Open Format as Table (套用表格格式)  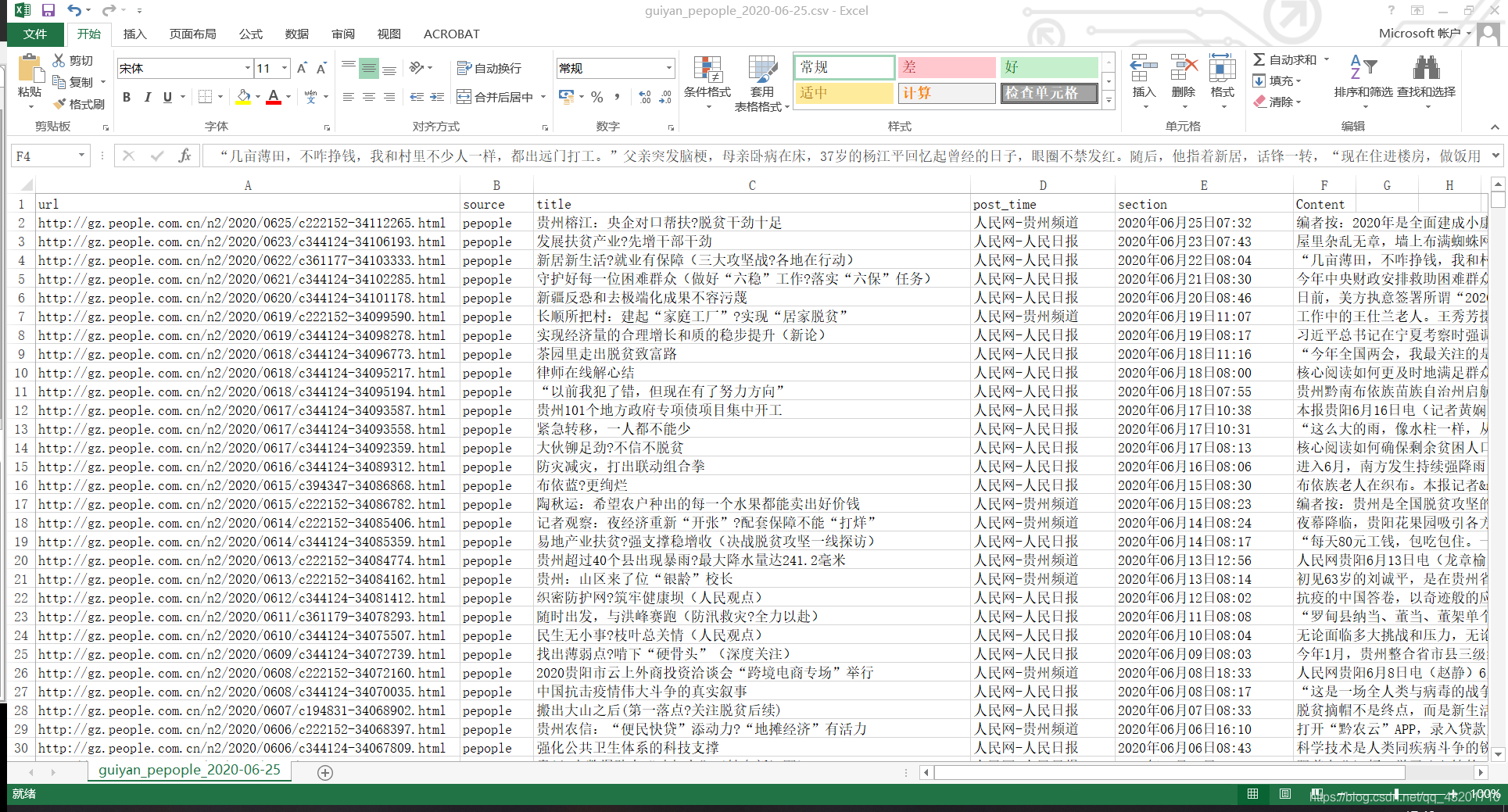(761, 83)
